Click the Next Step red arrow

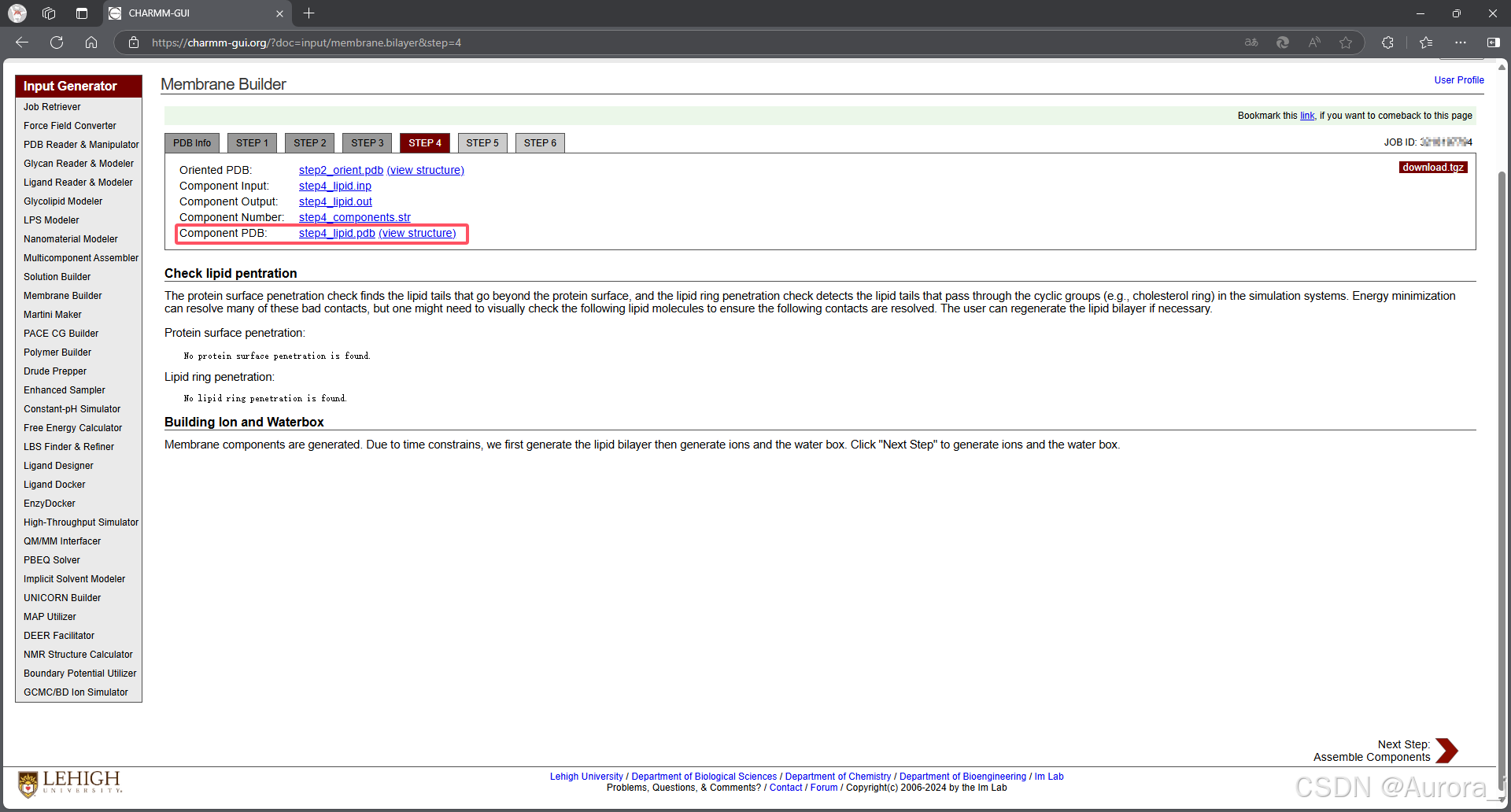[1446, 751]
